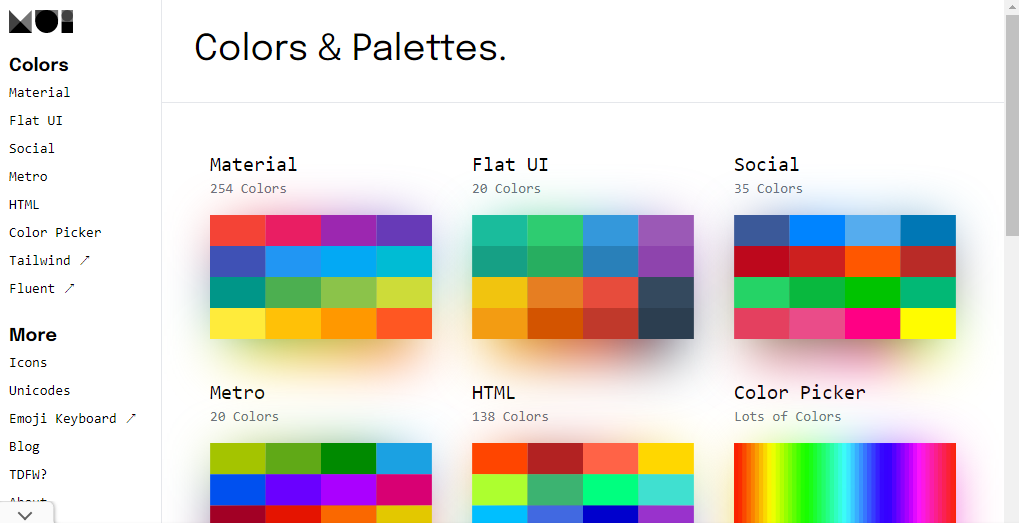Click the scrollbar up arrow
Viewport: 1019px width, 523px height.
pos(1011,7)
